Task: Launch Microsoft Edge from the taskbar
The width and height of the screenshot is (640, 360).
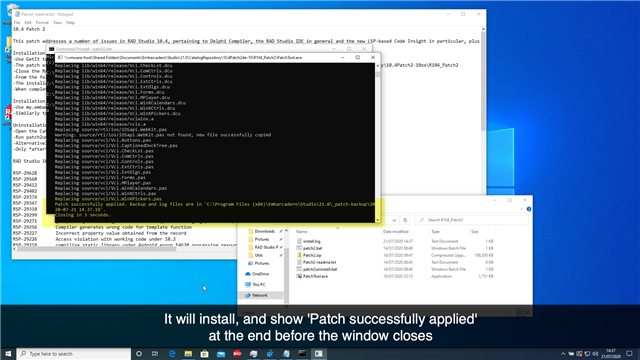Action: (x=172, y=353)
